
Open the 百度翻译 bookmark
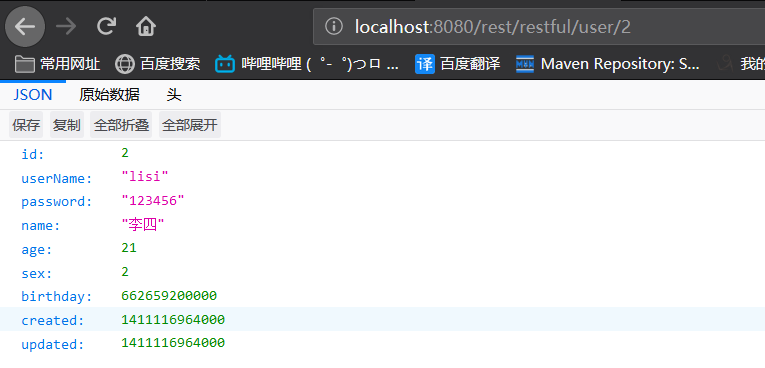(x=458, y=64)
